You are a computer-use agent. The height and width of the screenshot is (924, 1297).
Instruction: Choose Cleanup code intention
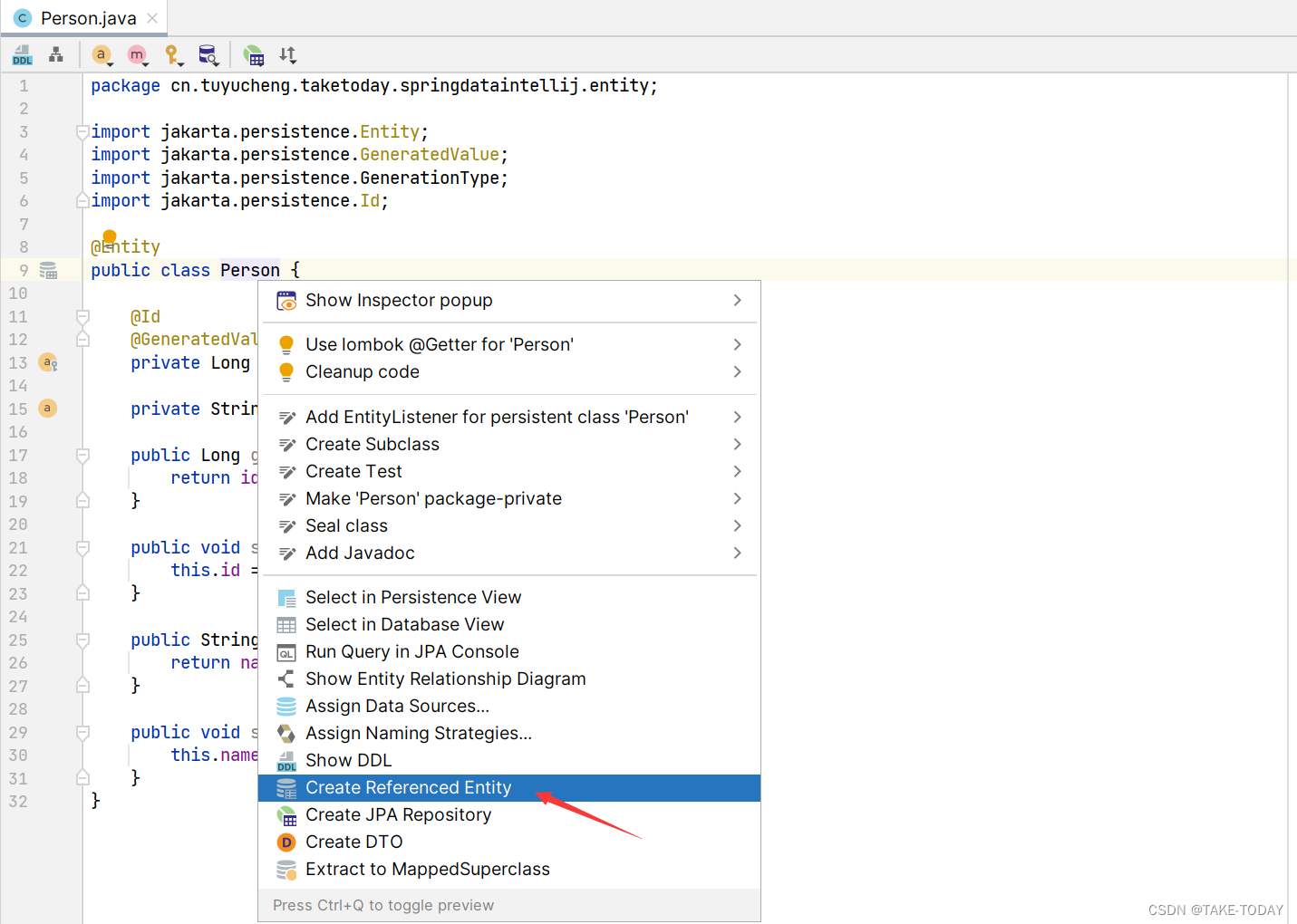click(509, 371)
